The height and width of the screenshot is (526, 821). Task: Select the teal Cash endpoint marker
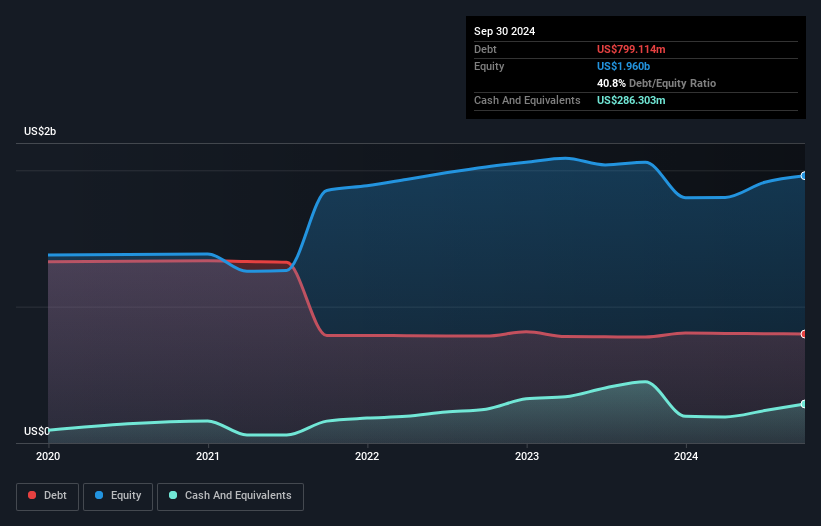804,404
